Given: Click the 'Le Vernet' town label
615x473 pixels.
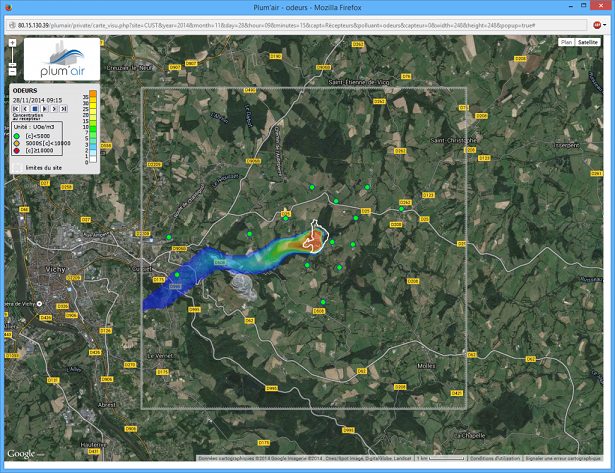Looking at the screenshot, I should 160,356.
